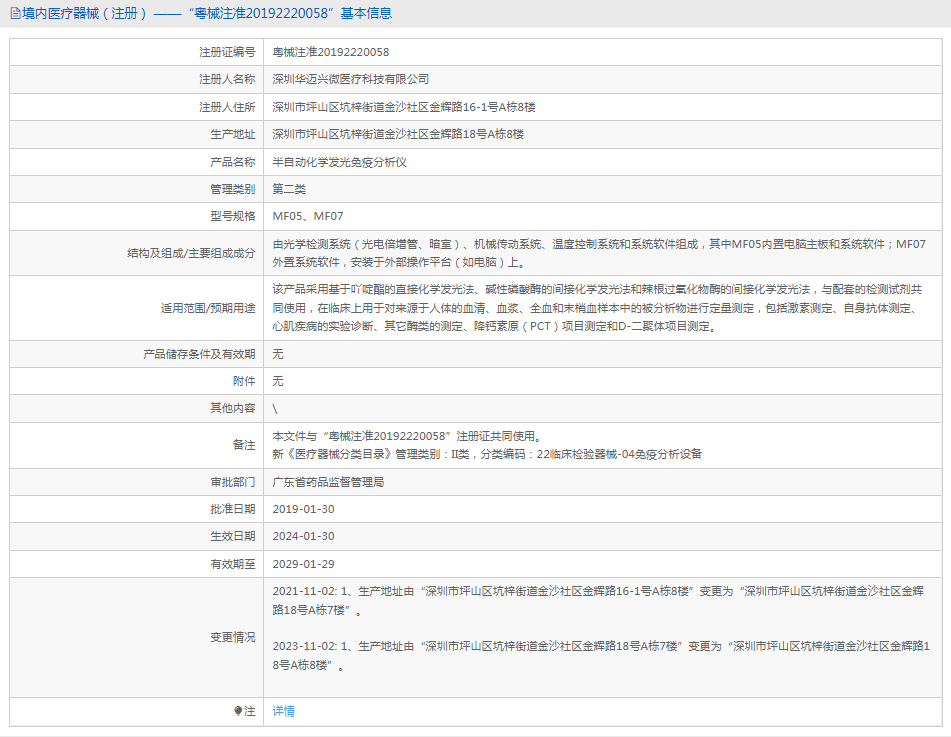Open the 详情 link in the note row
The image size is (951, 737).
(283, 711)
